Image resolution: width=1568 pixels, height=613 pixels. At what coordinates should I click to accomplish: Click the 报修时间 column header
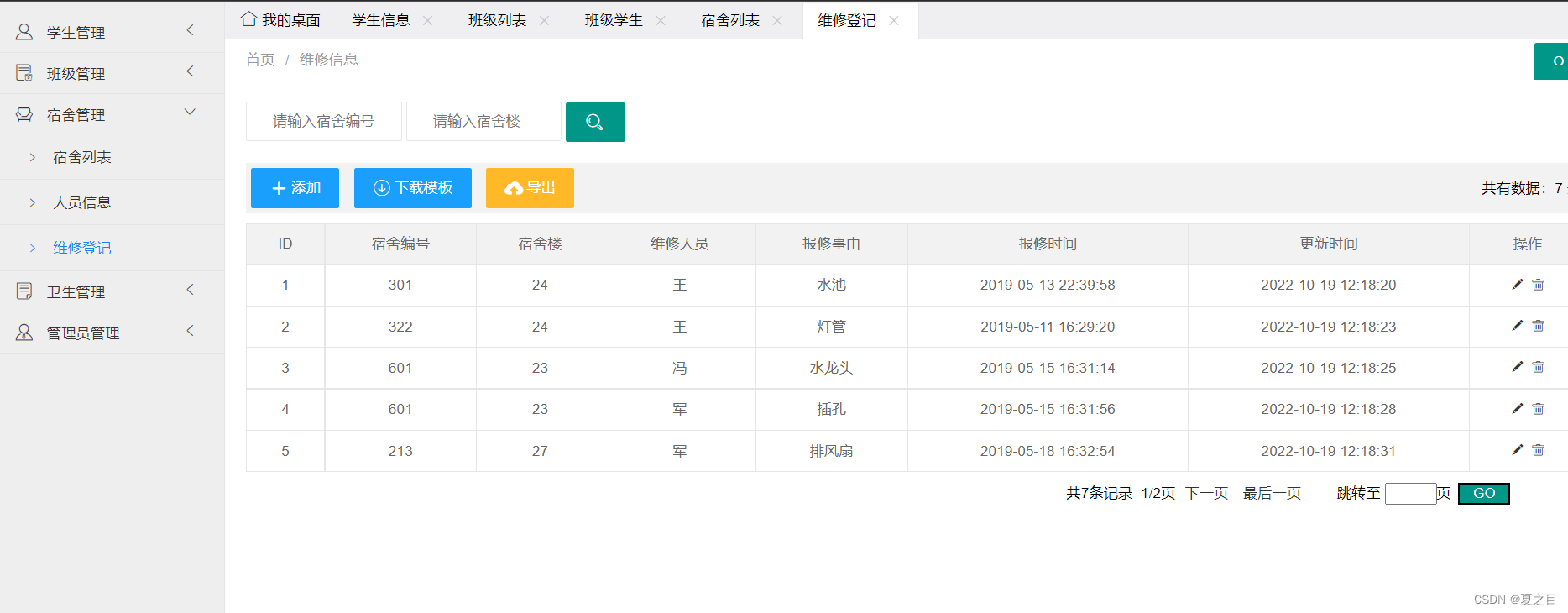click(1048, 244)
